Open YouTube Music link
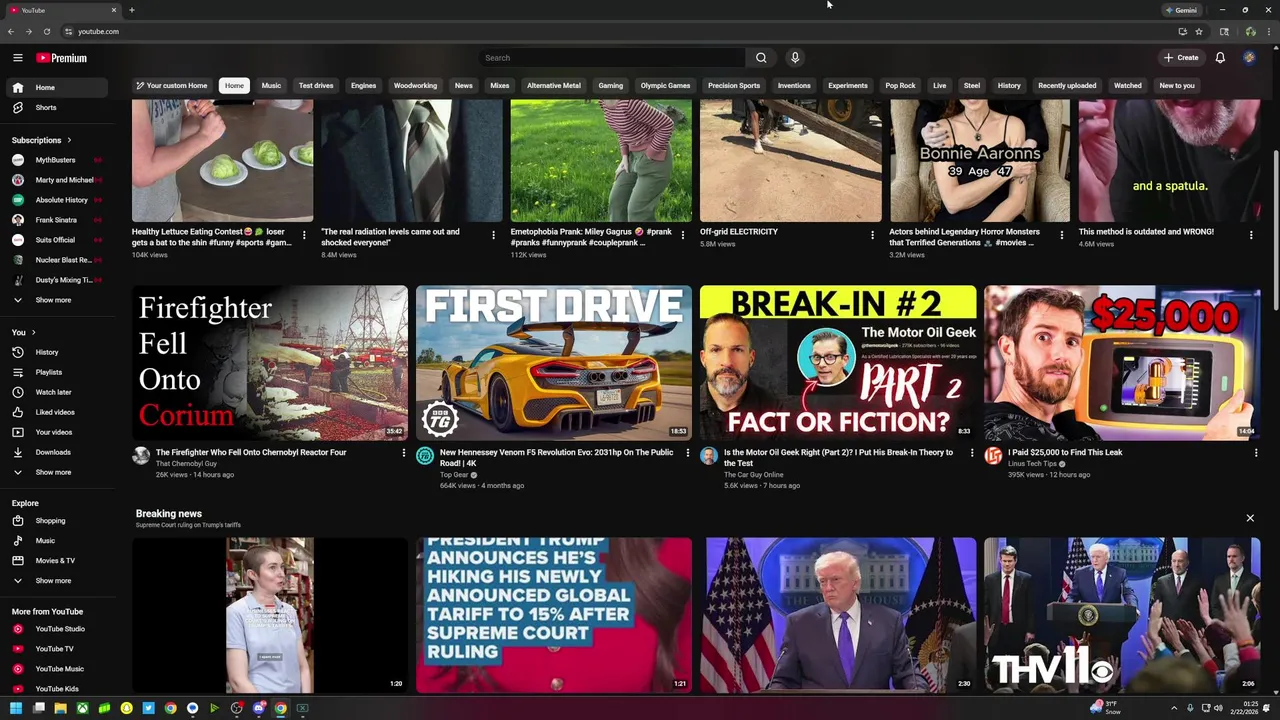The image size is (1280, 720). (x=56, y=669)
